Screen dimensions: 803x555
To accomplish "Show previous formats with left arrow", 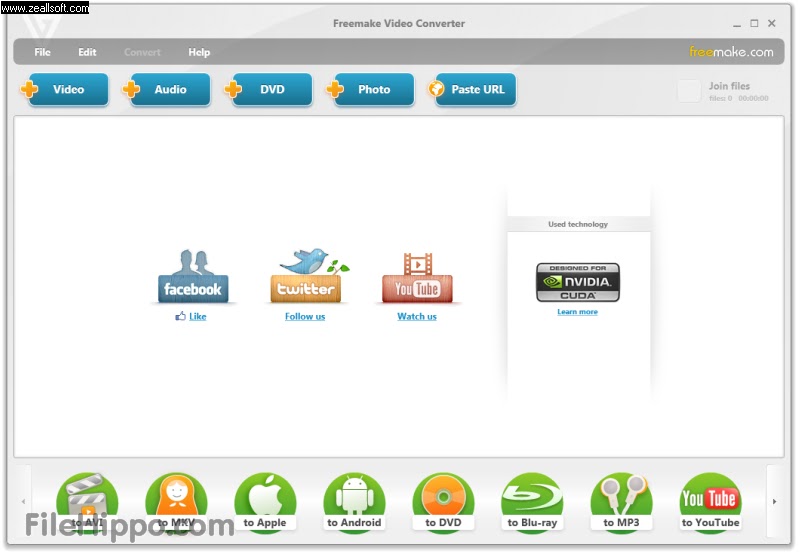I will 23,502.
